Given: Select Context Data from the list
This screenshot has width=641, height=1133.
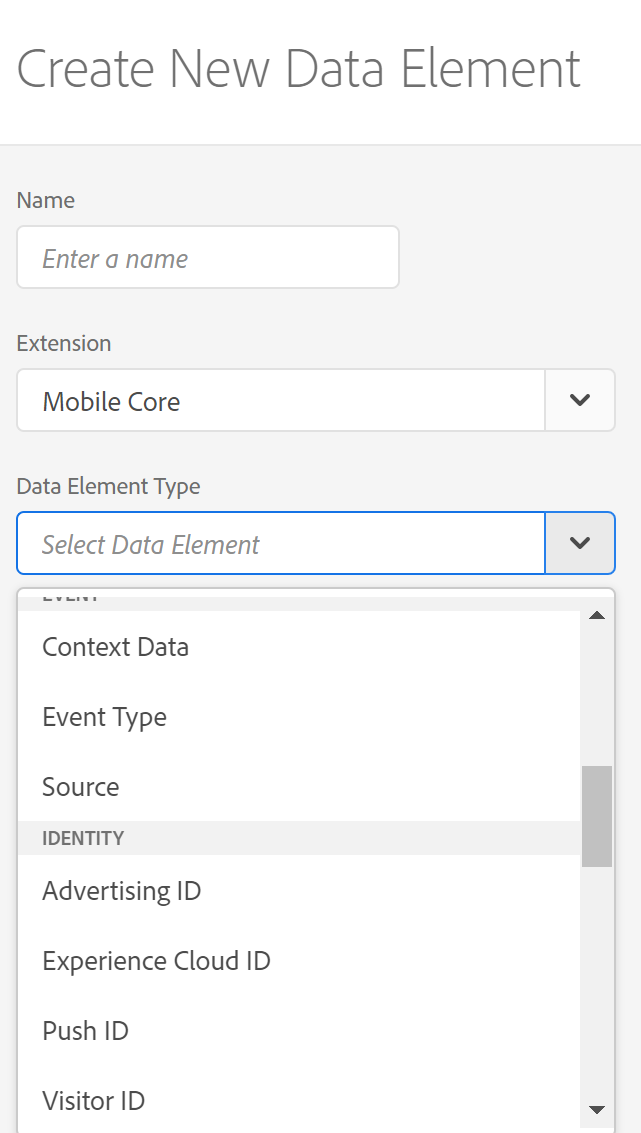Looking at the screenshot, I should [x=115, y=647].
